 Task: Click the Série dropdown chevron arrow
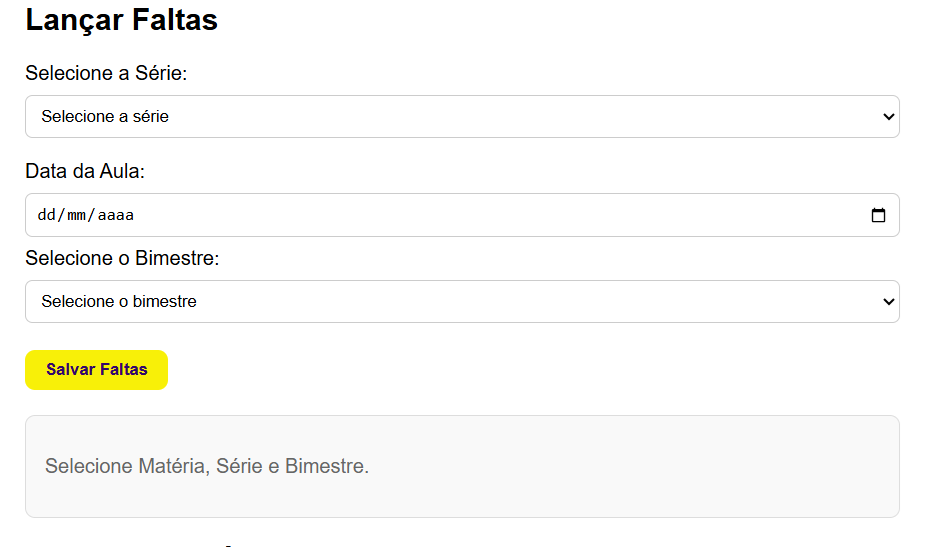(x=889, y=117)
